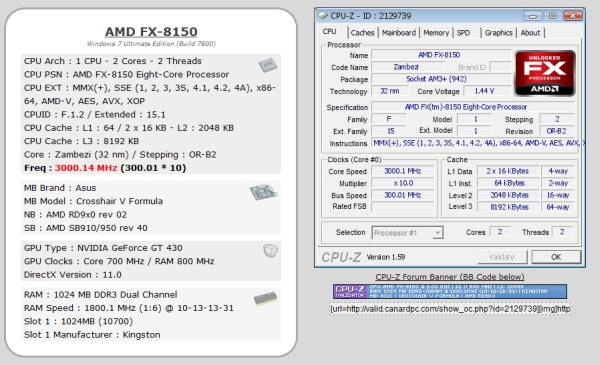This screenshot has width=600, height=365.
Task: Close the CPU-Z window
Action: (573, 16)
